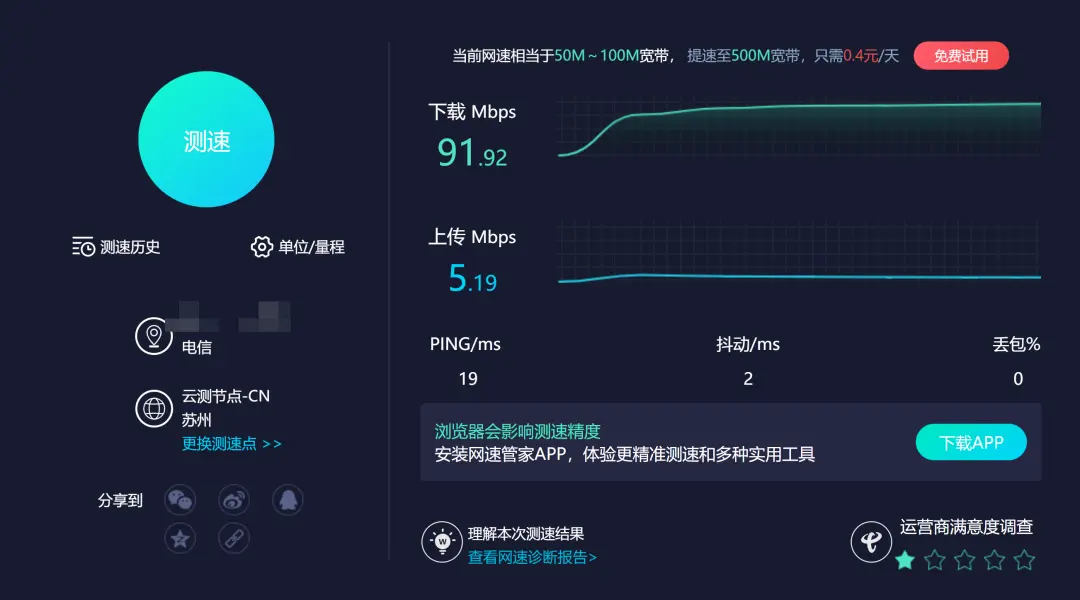Share the result to QQ
The image size is (1080, 600).
(x=287, y=499)
